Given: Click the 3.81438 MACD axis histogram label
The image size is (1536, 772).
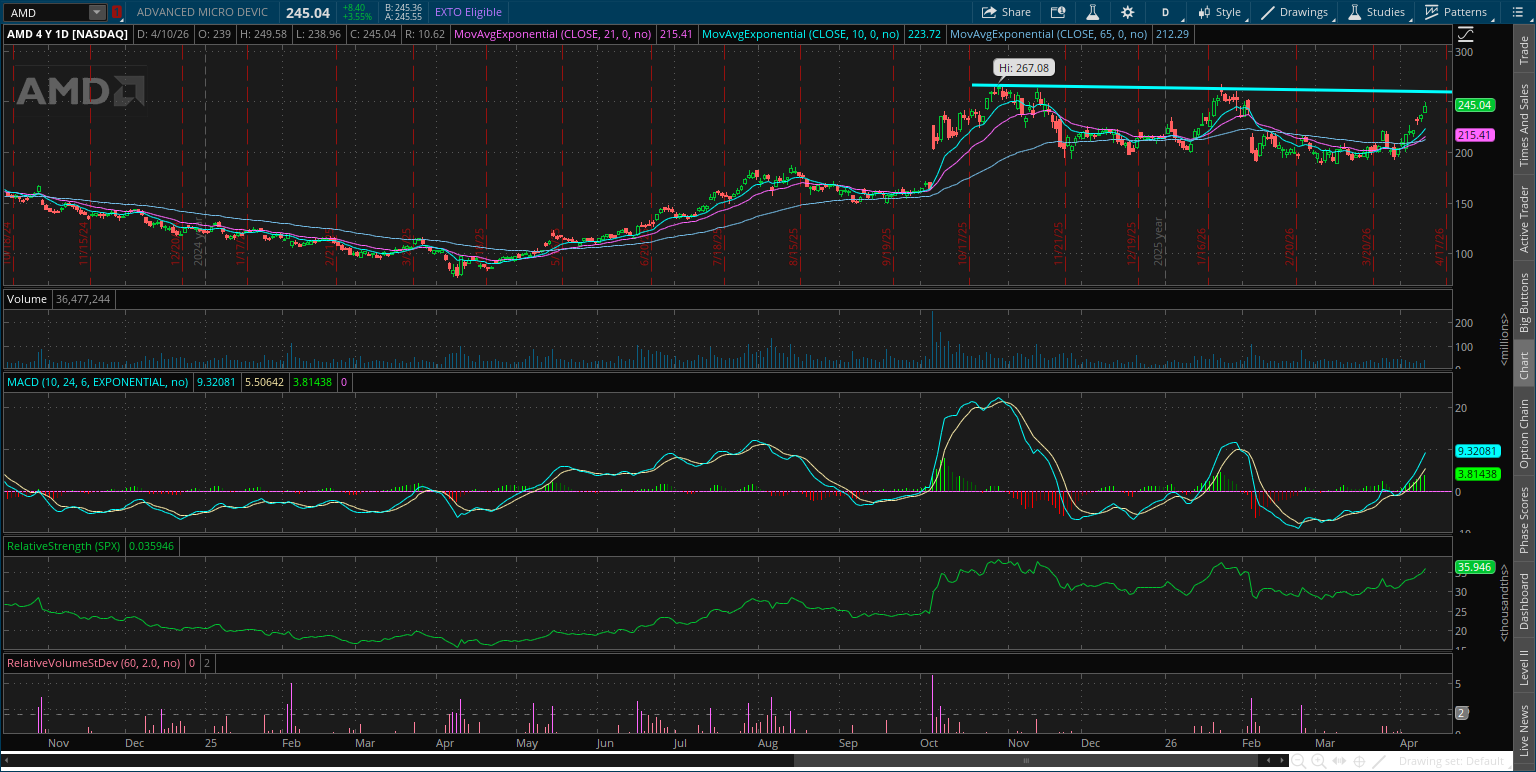Looking at the screenshot, I should point(1476,474).
